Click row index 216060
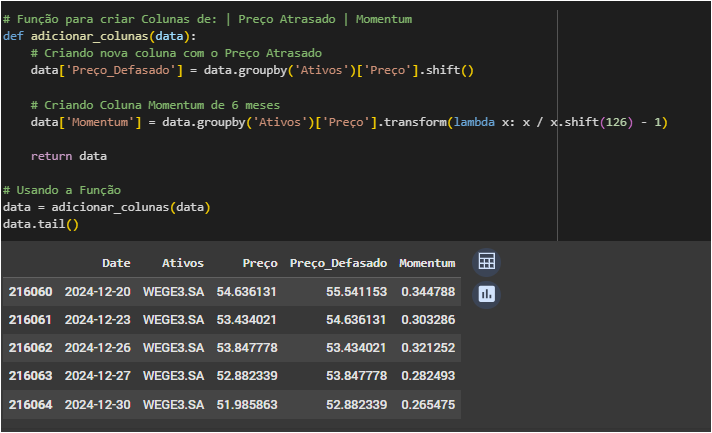 coord(30,291)
